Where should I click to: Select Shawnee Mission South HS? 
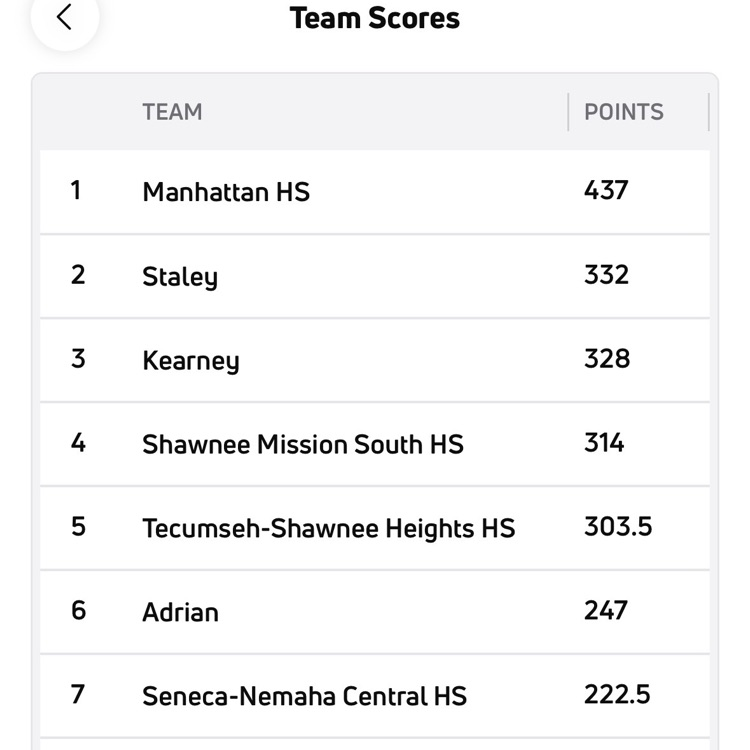click(x=303, y=444)
